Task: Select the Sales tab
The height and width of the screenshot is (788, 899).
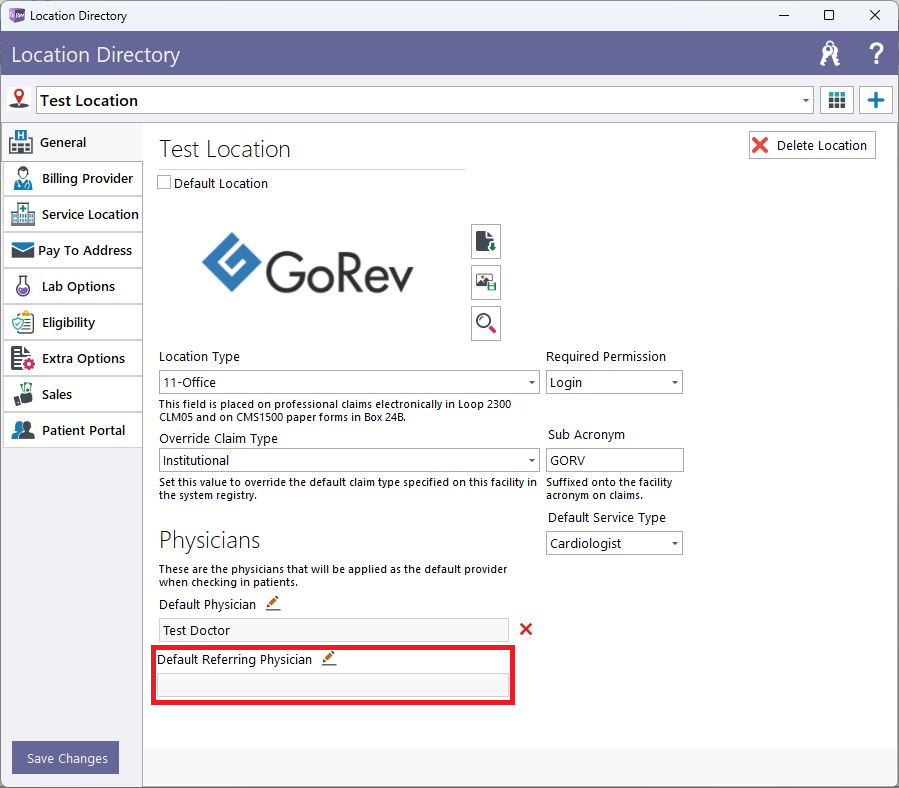Action: [73, 395]
